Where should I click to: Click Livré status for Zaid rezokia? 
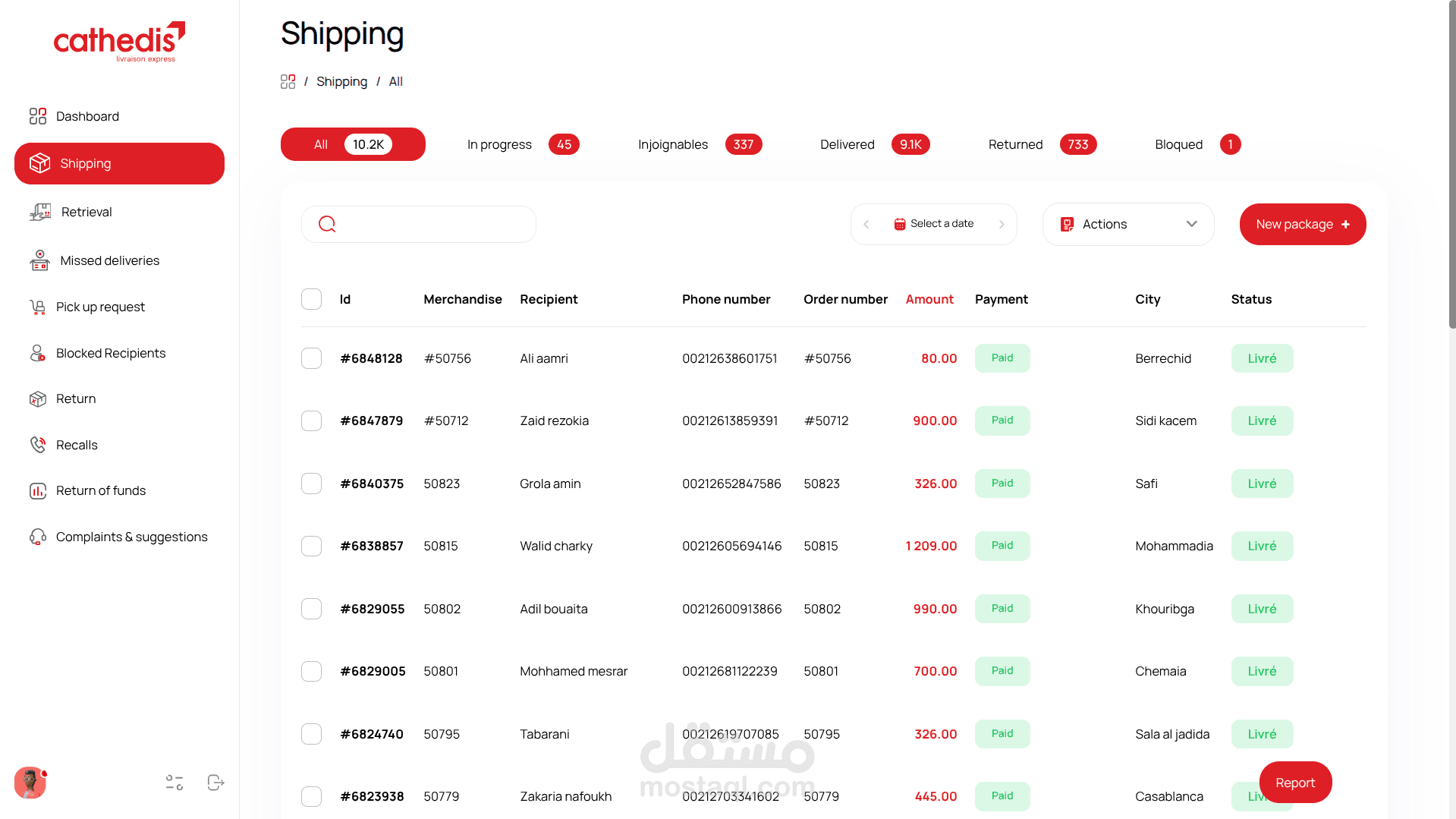1262,421
